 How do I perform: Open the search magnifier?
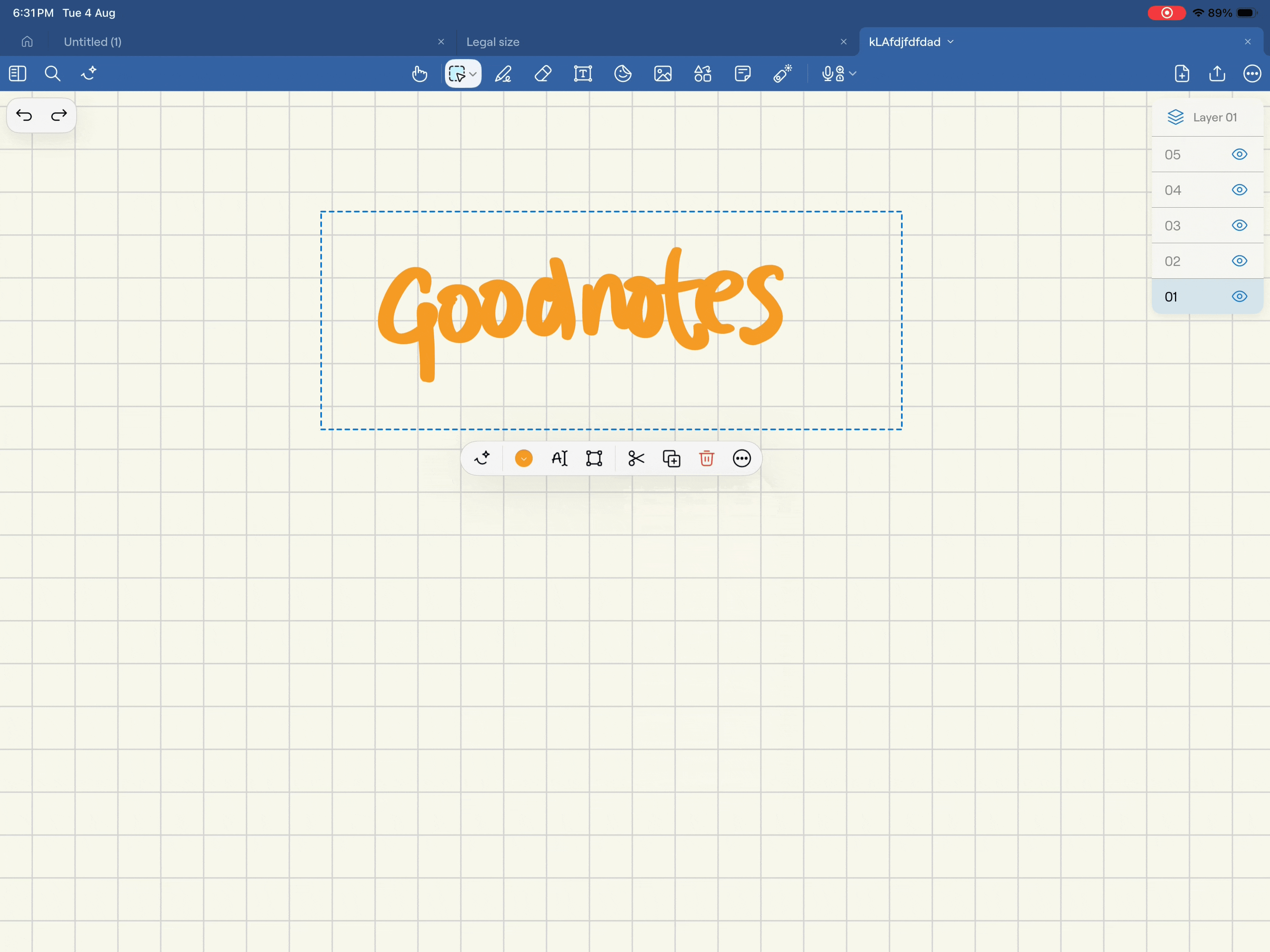tap(52, 73)
